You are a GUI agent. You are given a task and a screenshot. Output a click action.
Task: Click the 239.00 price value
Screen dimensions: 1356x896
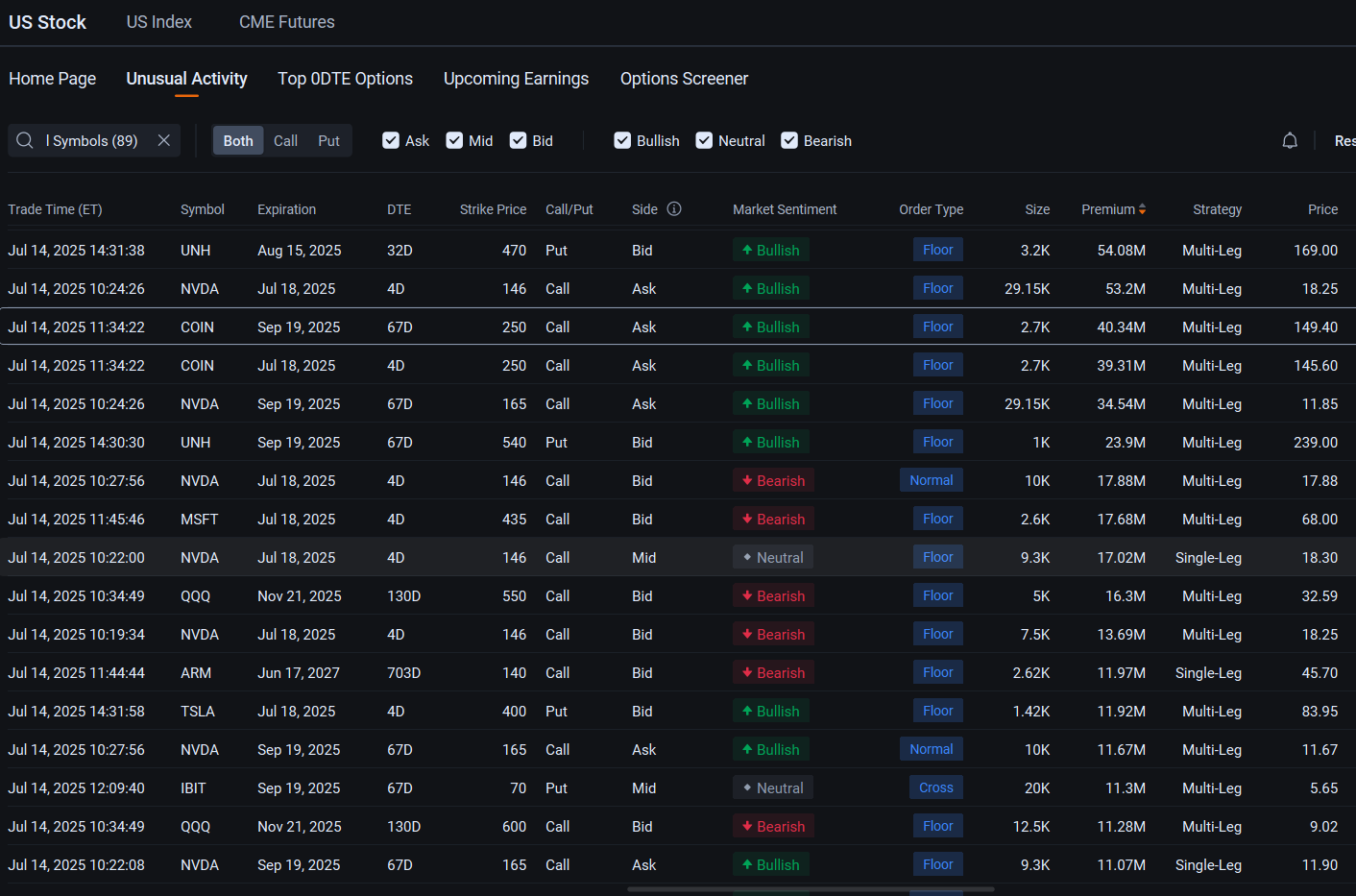point(1316,443)
